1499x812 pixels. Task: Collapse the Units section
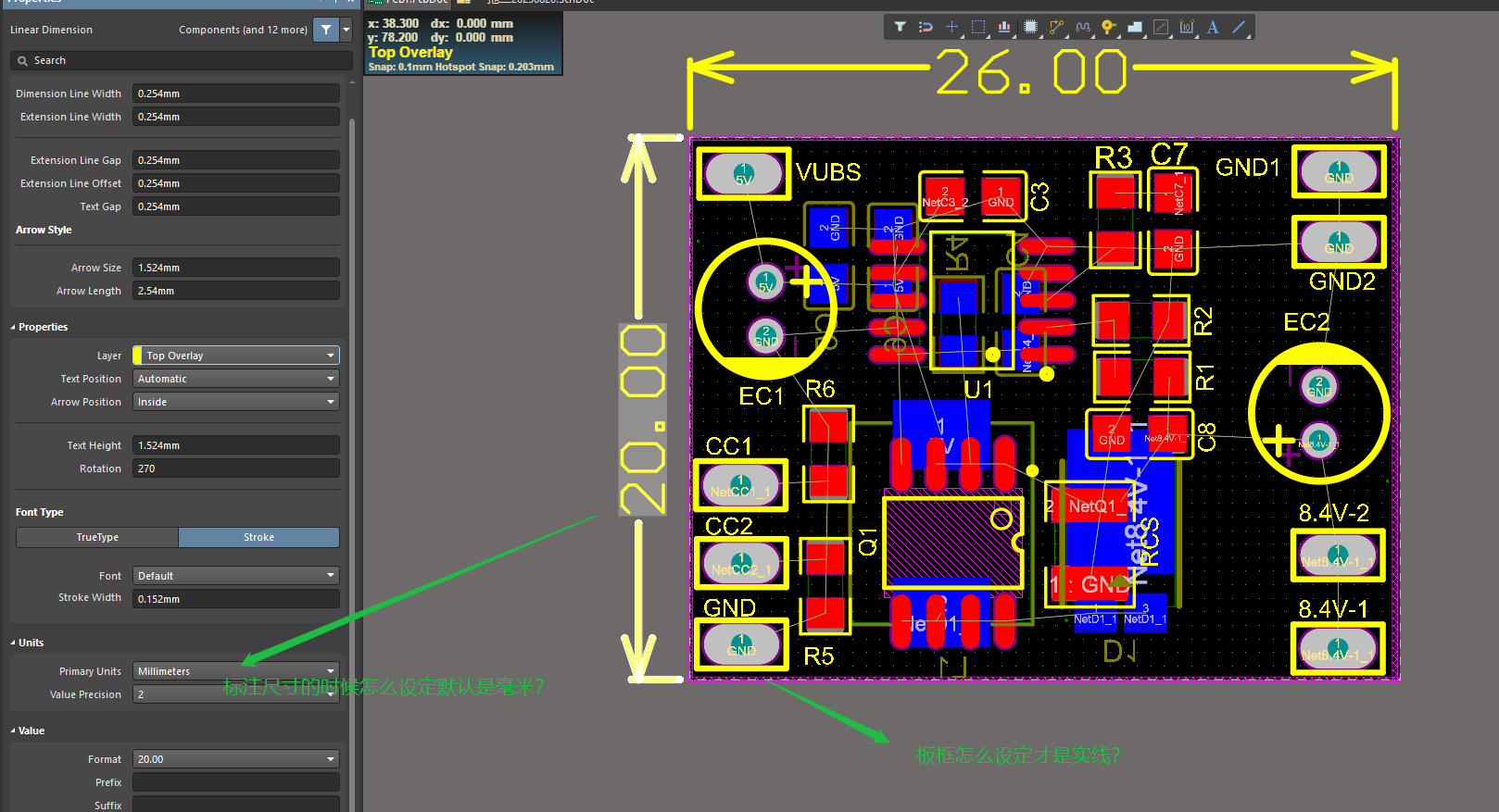click(x=13, y=643)
